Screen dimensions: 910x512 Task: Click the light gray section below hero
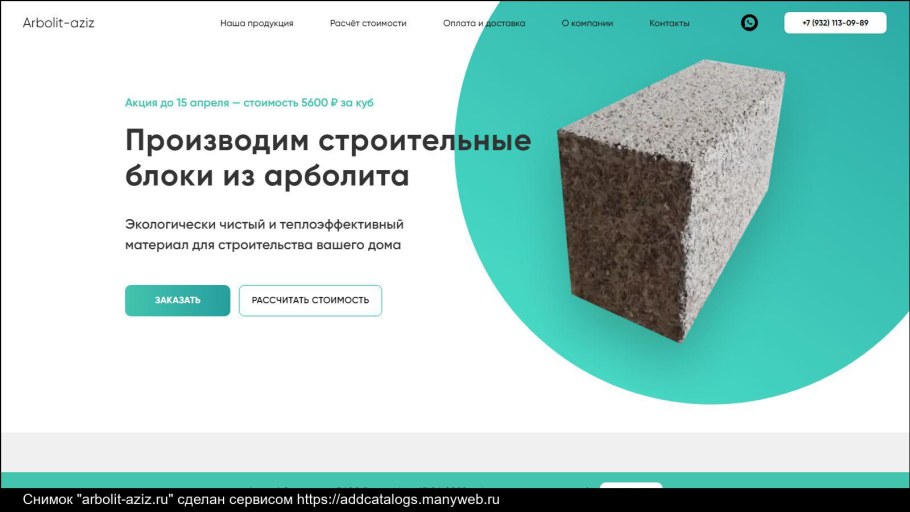tap(300, 451)
